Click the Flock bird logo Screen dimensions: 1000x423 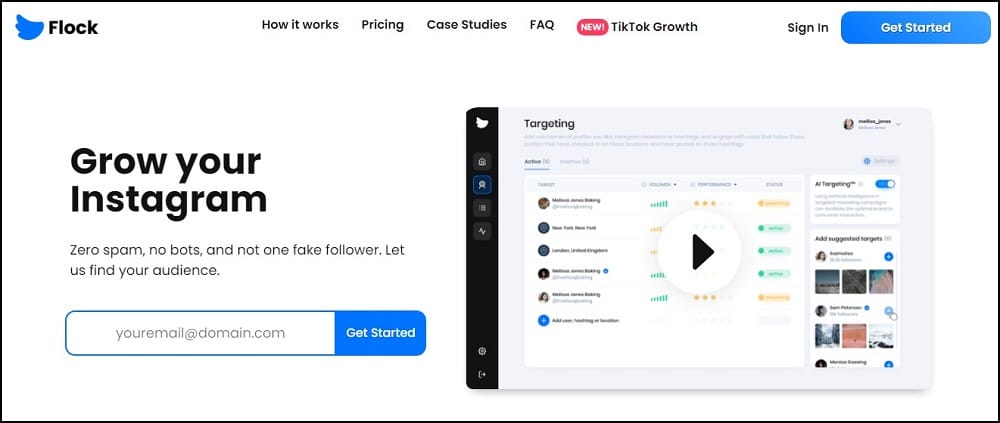point(30,27)
